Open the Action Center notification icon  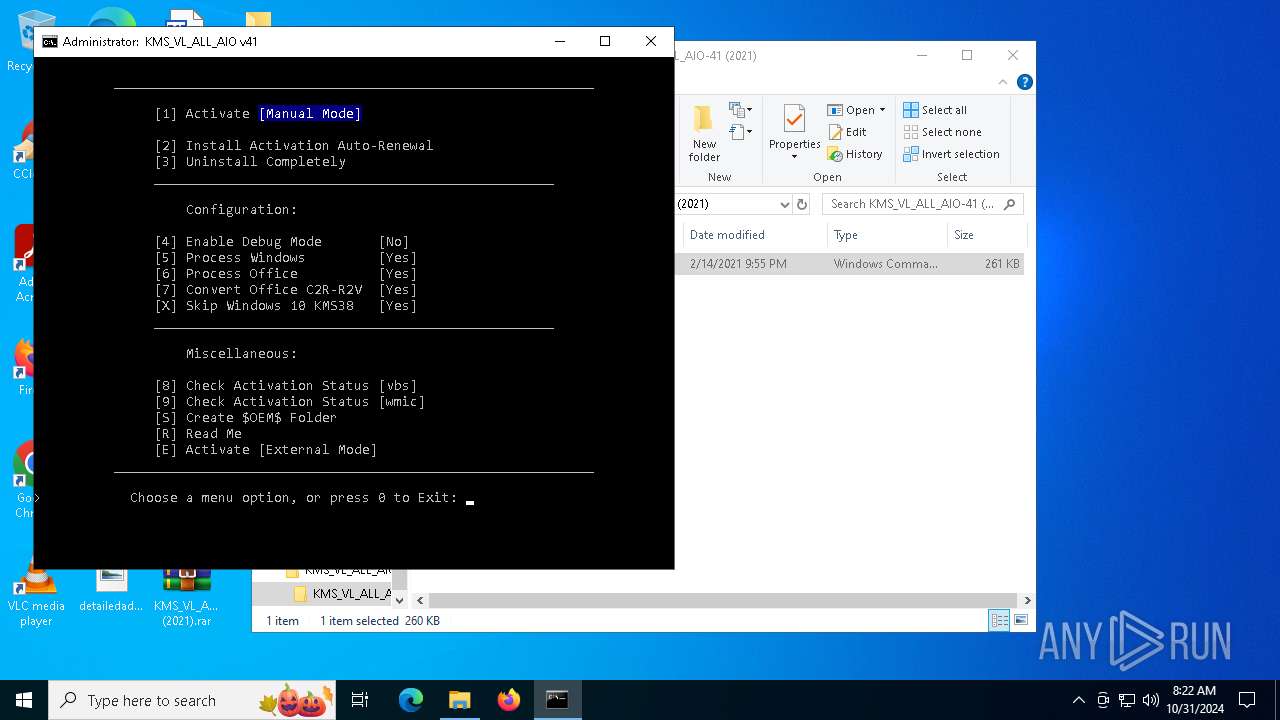click(x=1247, y=700)
